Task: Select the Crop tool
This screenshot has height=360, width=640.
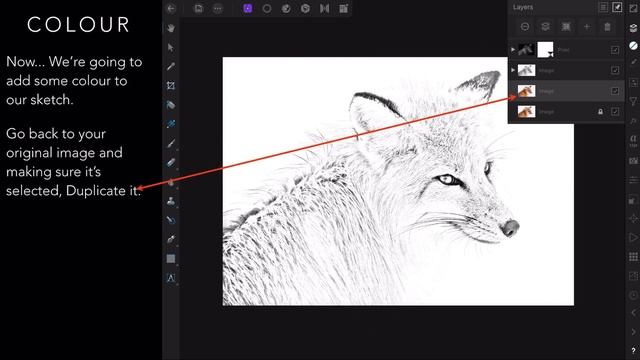Action: [x=171, y=85]
